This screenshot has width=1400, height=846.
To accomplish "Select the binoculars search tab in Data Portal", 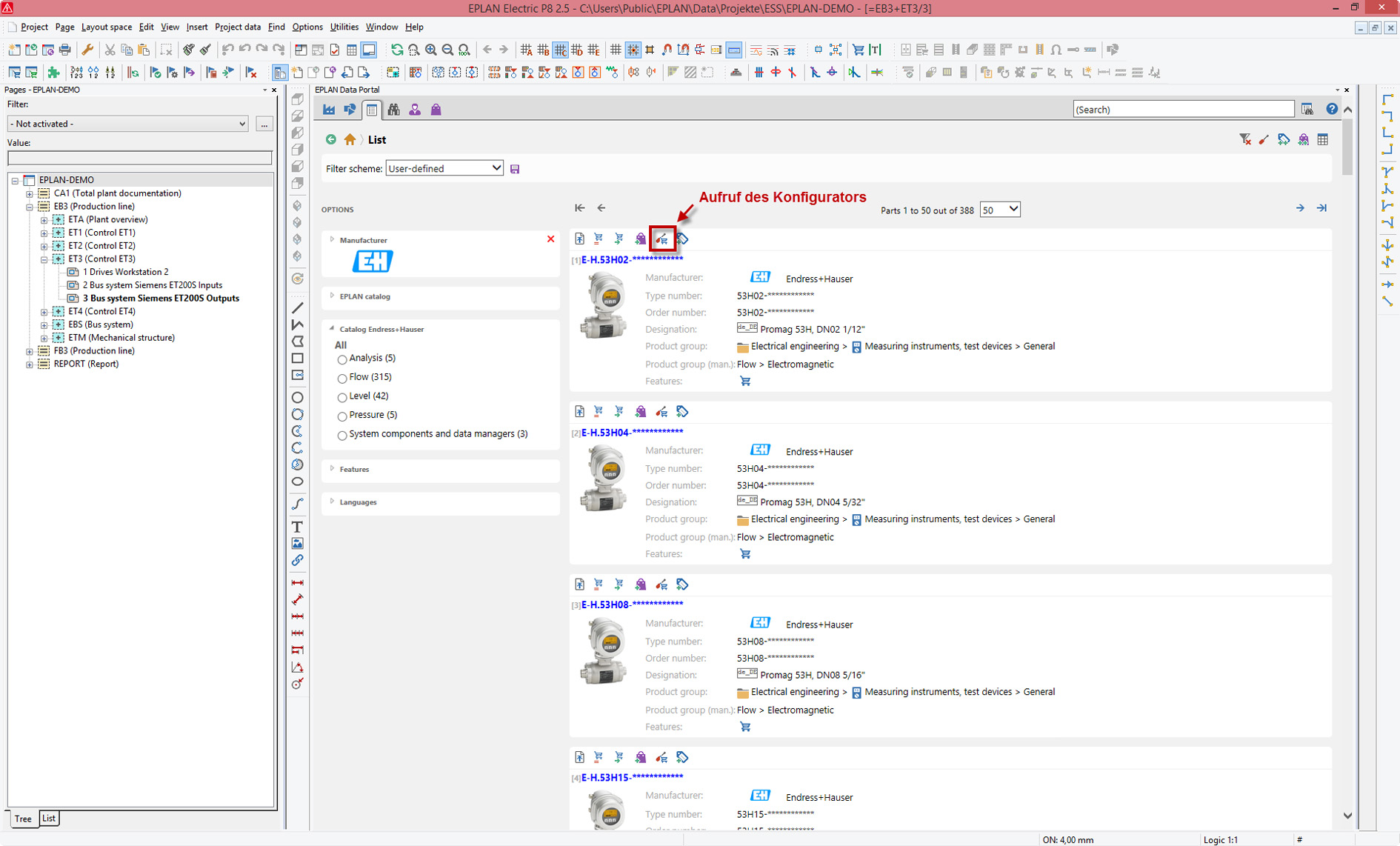I will click(394, 109).
